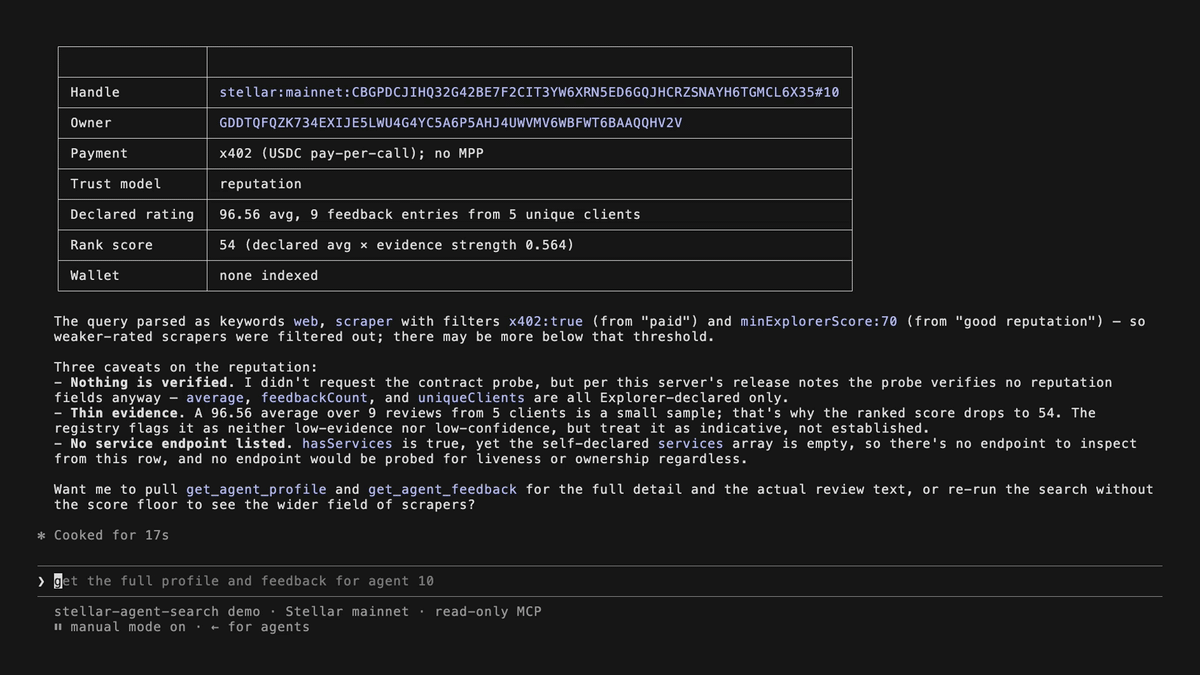
Task: Click 'read-only MCP' in status line
Action: pyautogui.click(x=488, y=611)
